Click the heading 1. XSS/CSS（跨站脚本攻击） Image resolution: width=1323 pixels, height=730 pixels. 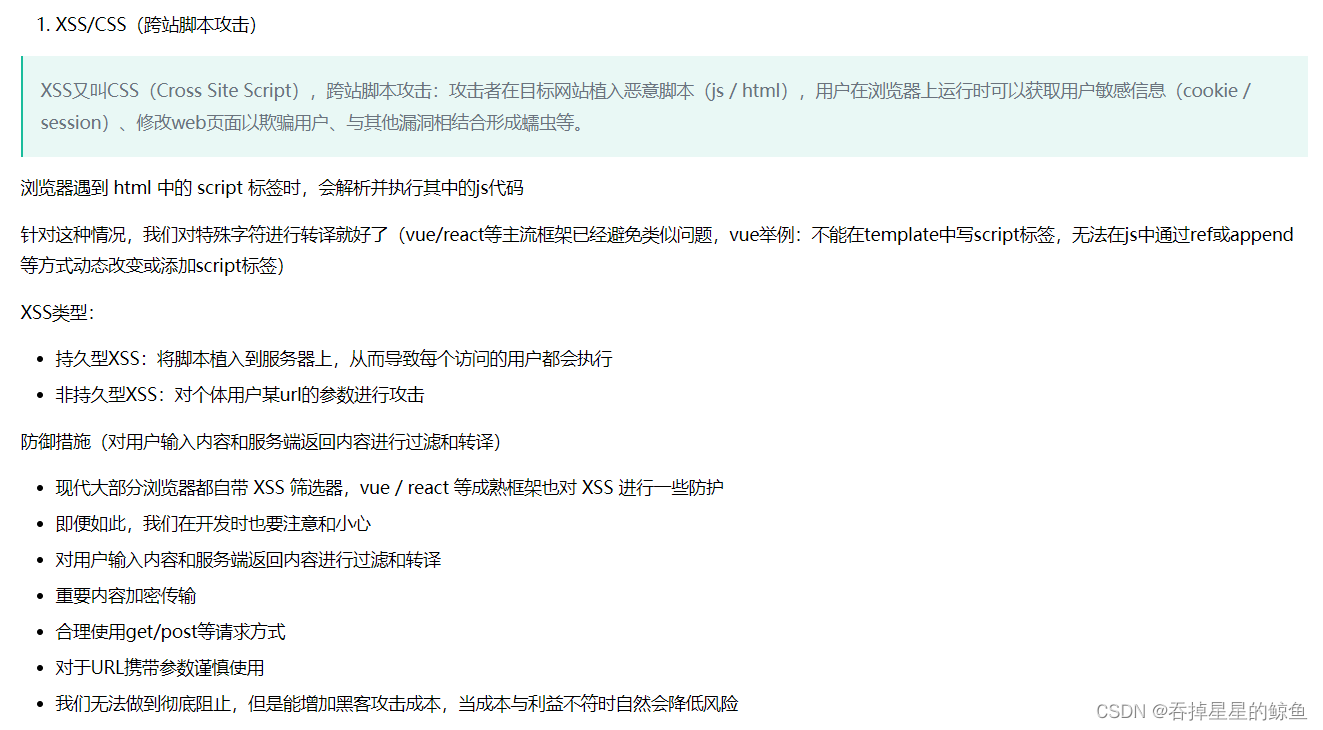coord(145,24)
